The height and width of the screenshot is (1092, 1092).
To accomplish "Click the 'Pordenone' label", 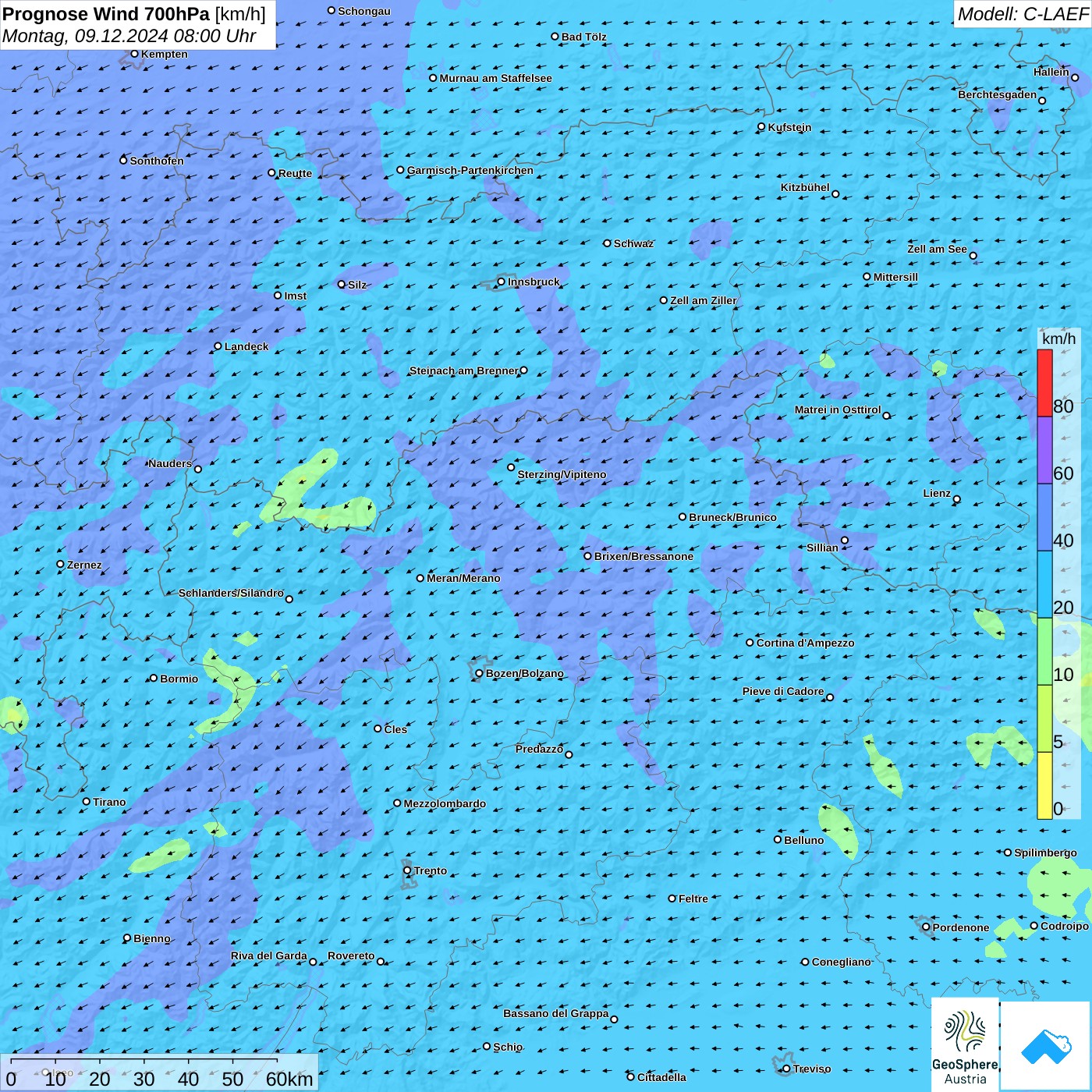I will click(960, 927).
